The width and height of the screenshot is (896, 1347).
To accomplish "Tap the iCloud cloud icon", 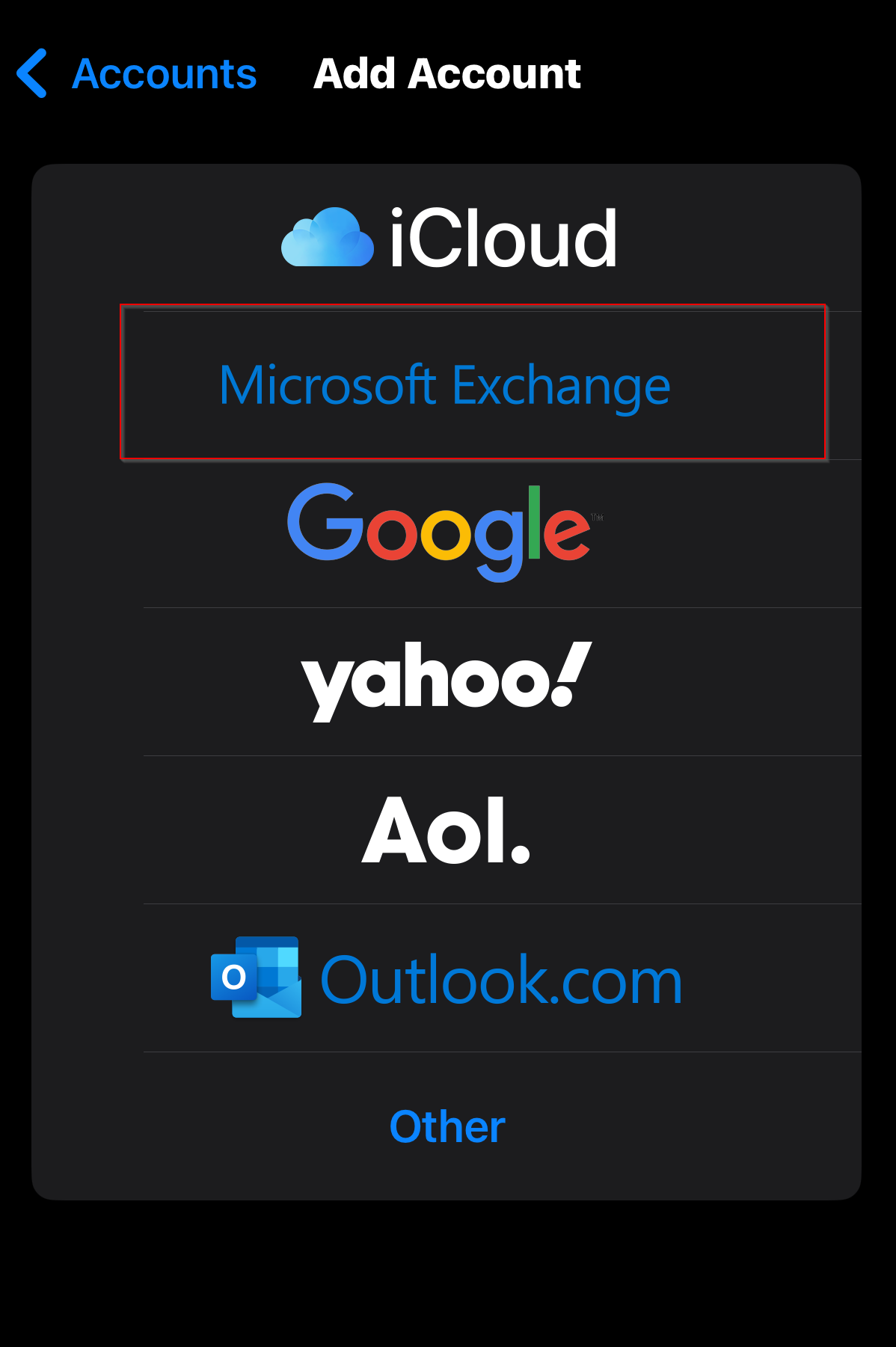I will click(328, 237).
